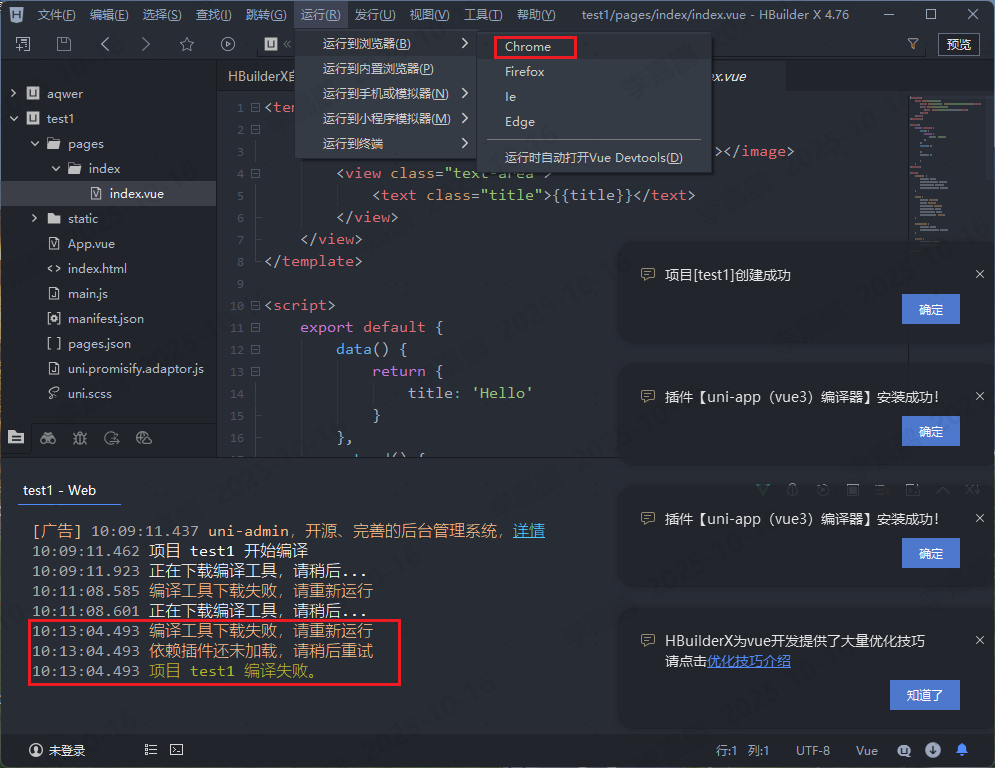This screenshot has width=995, height=768.
Task: Close the 项目[test1]创建成功 notification
Action: (979, 274)
